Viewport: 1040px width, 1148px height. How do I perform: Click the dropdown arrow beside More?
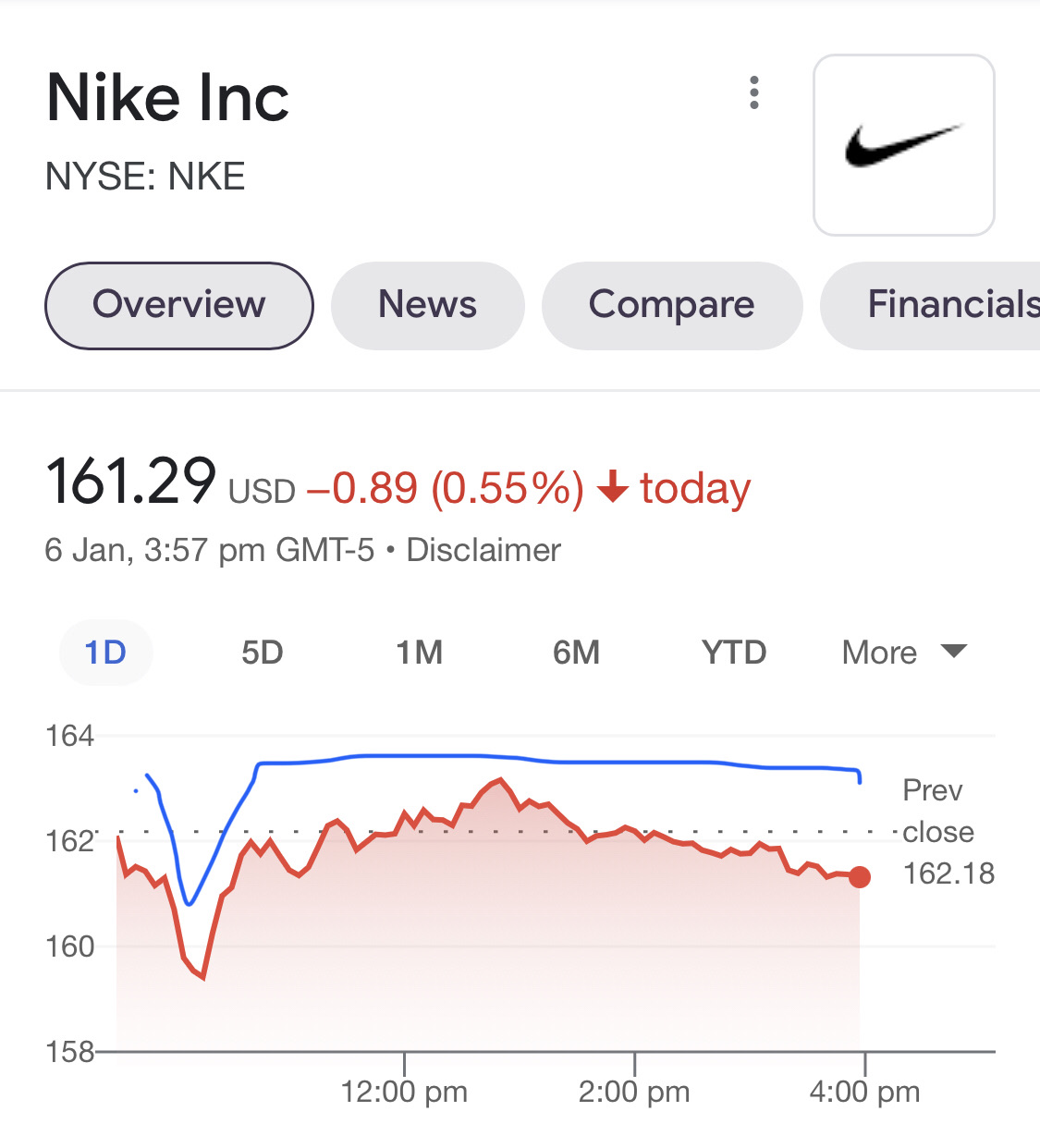[953, 652]
